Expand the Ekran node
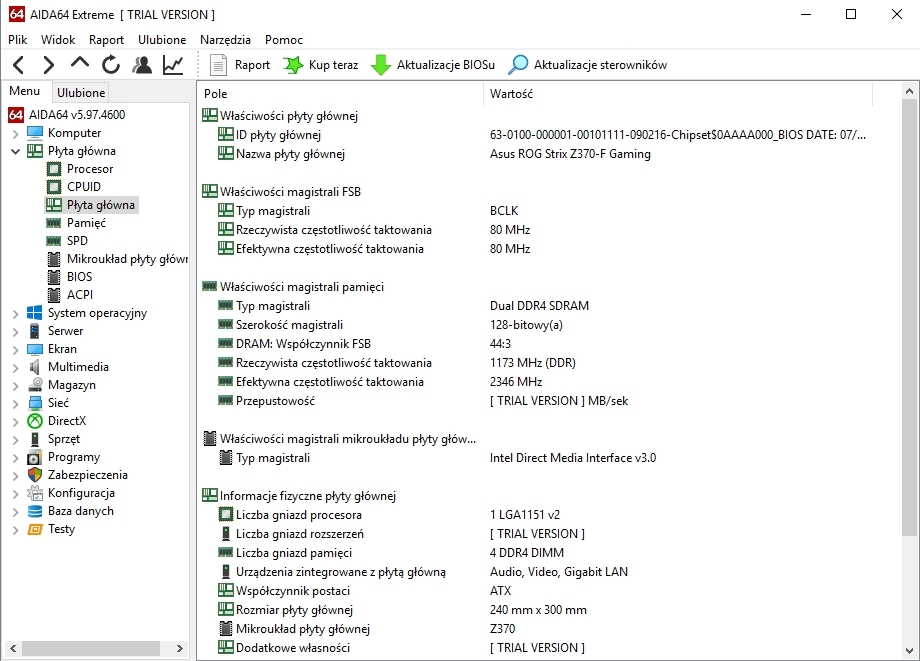The width and height of the screenshot is (920, 661). pyautogui.click(x=15, y=350)
